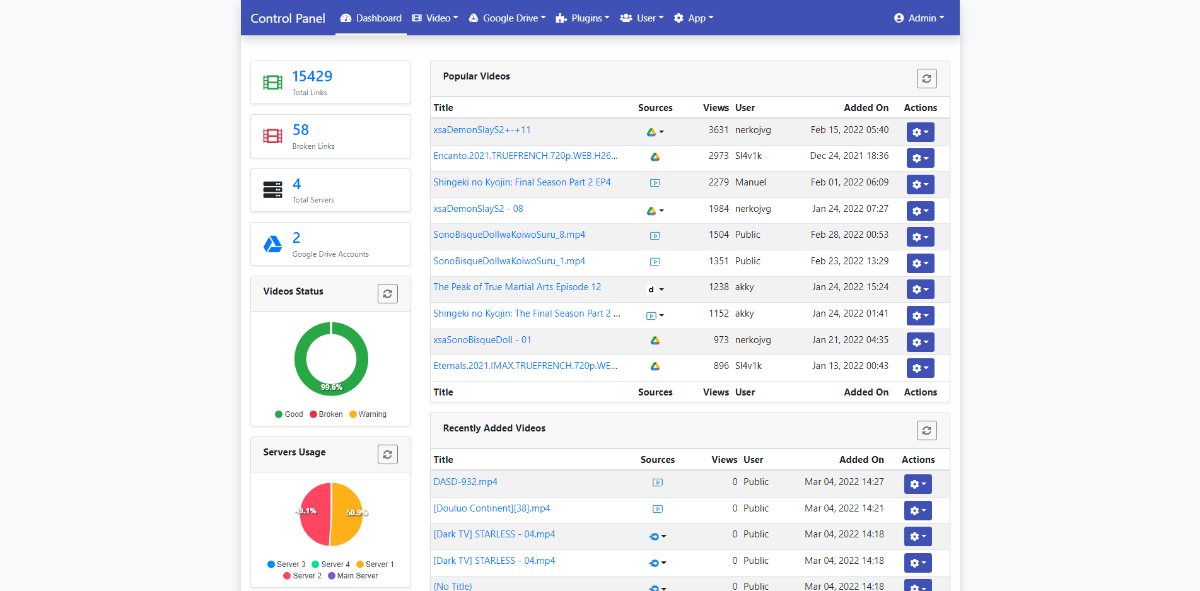This screenshot has height=591, width=1200.
Task: Refresh the Popular Videos panel
Action: point(927,78)
